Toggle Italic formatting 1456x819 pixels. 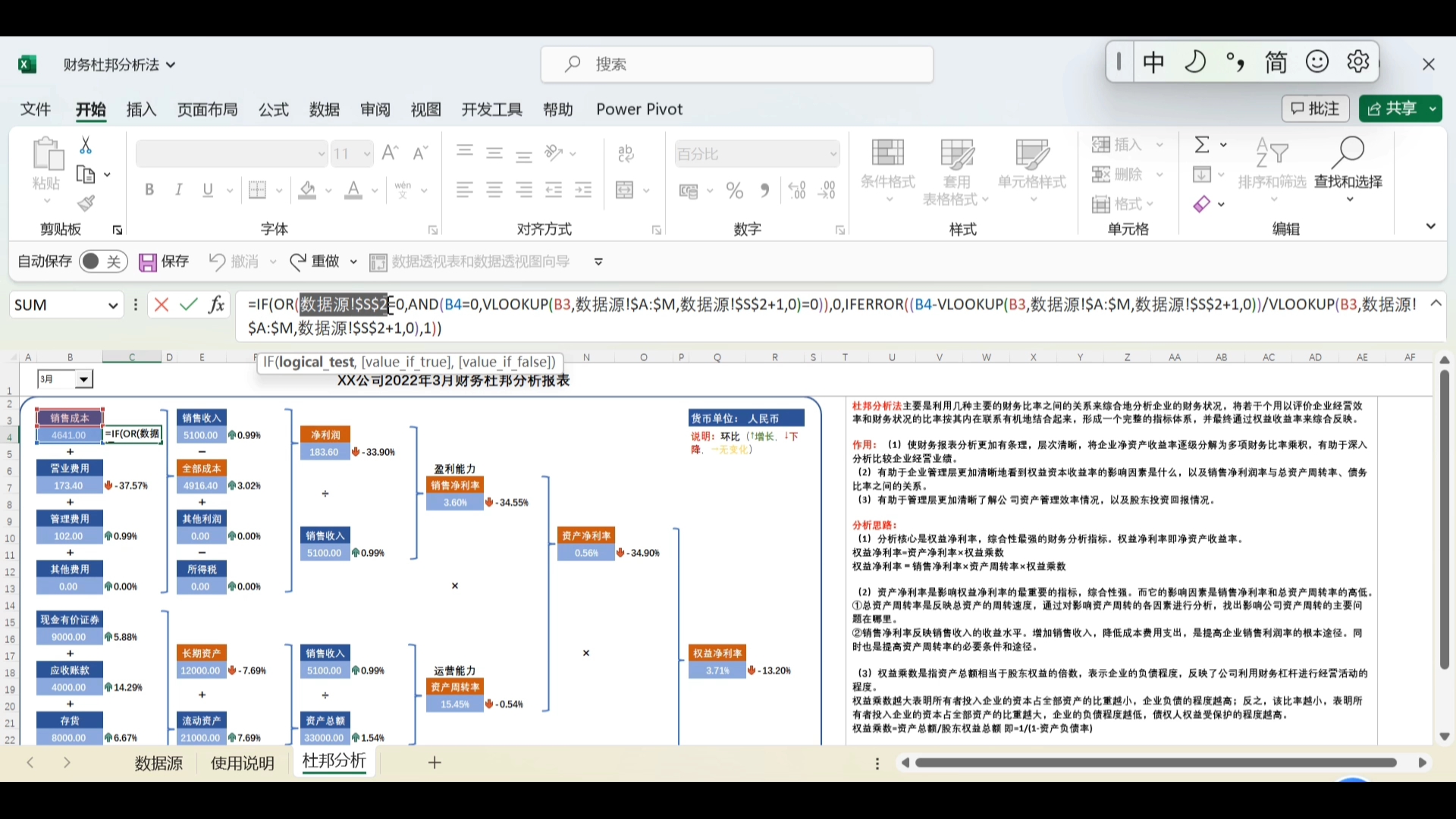click(x=178, y=190)
